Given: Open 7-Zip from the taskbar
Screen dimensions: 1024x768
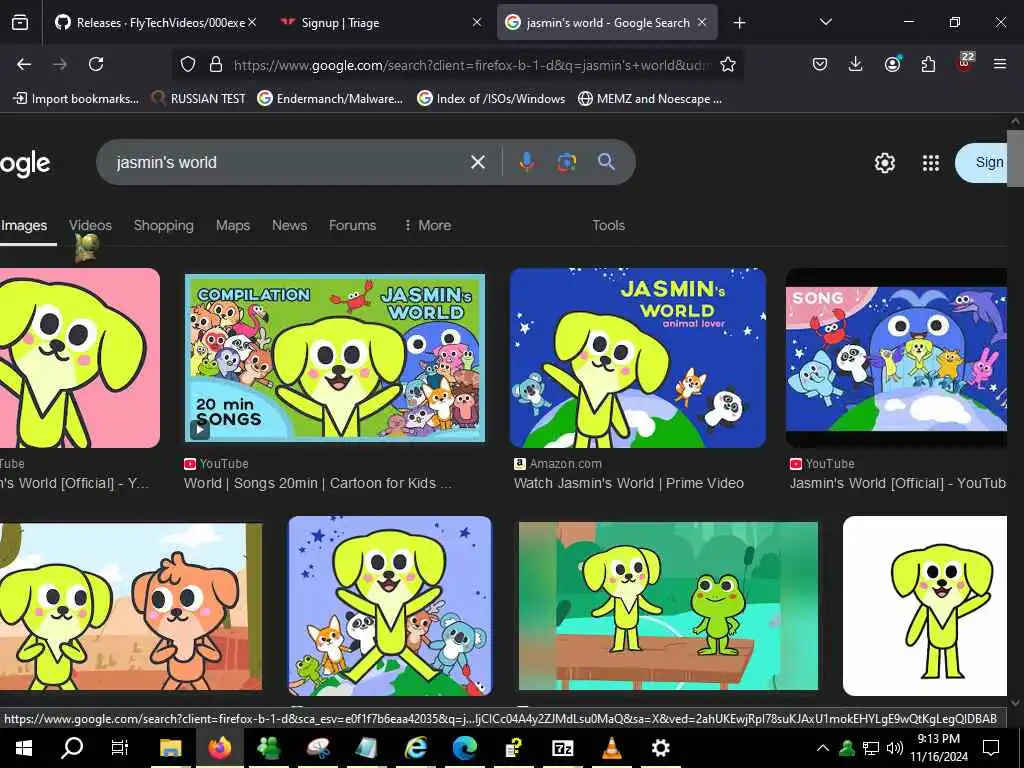Looking at the screenshot, I should (x=562, y=747).
